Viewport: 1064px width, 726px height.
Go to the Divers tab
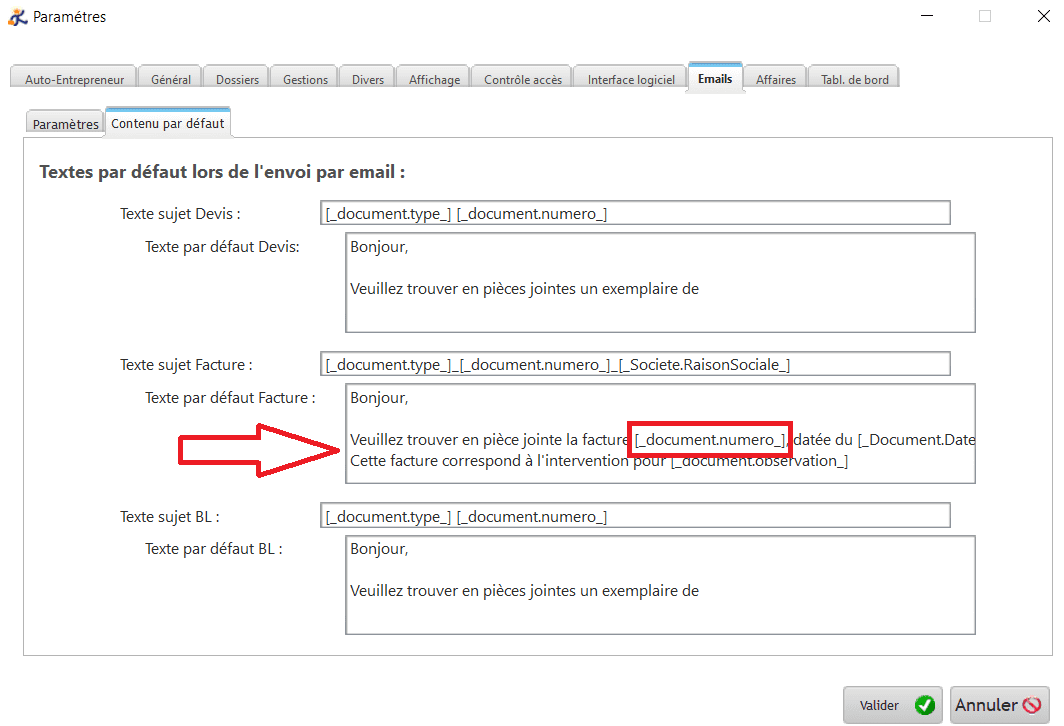(x=367, y=79)
